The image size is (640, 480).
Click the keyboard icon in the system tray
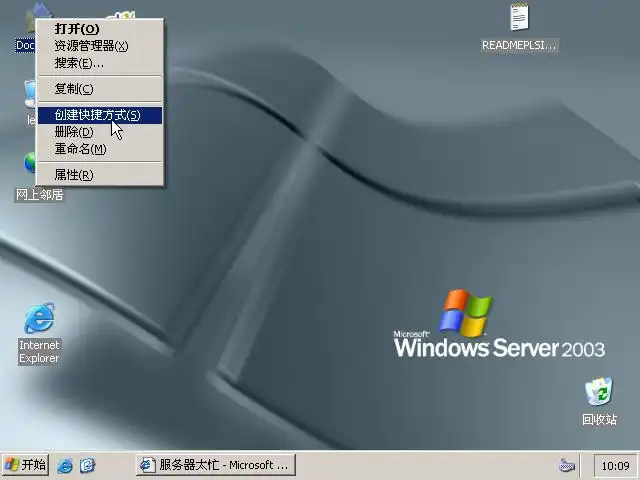click(567, 465)
